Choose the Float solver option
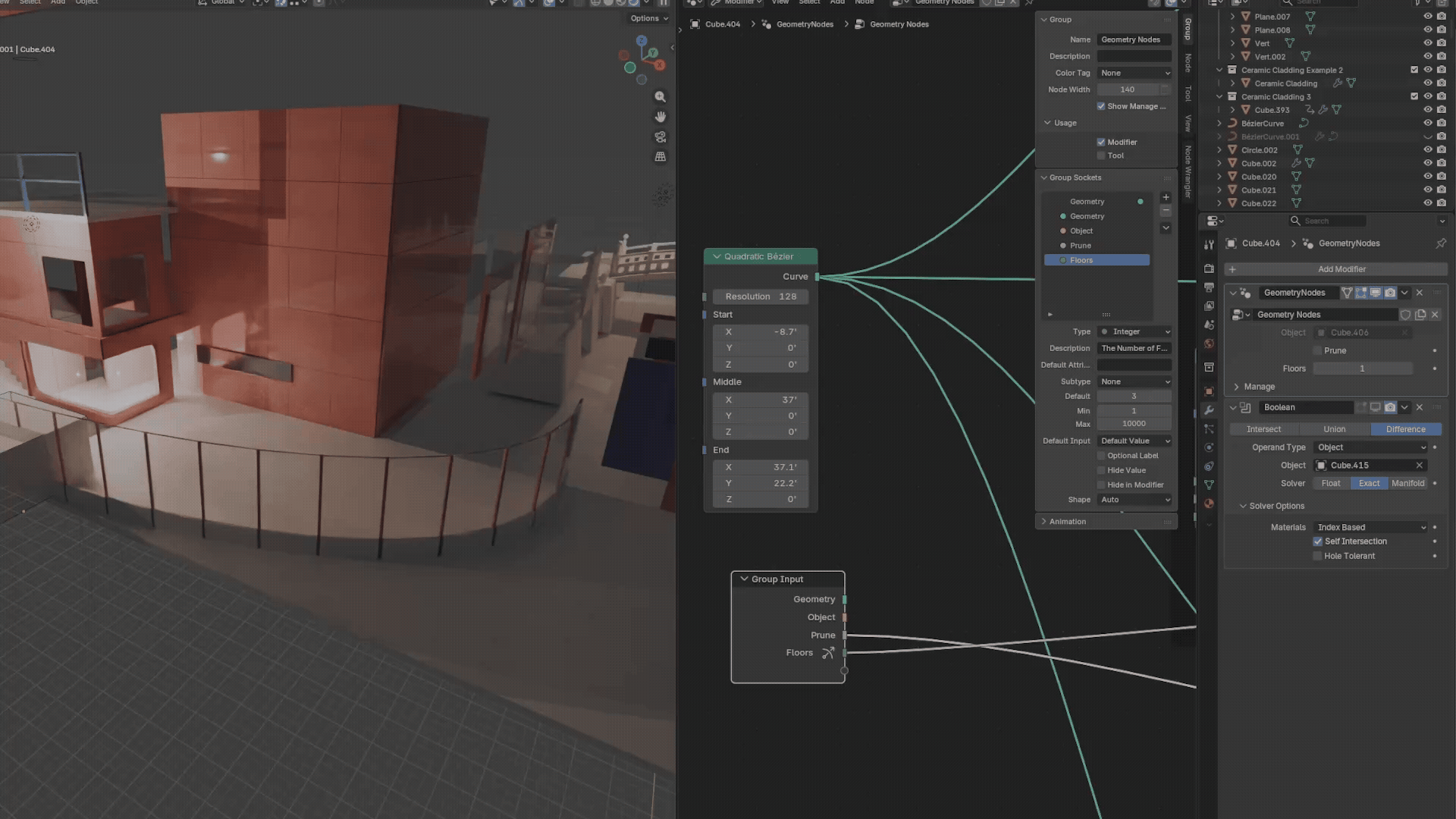 1331,483
